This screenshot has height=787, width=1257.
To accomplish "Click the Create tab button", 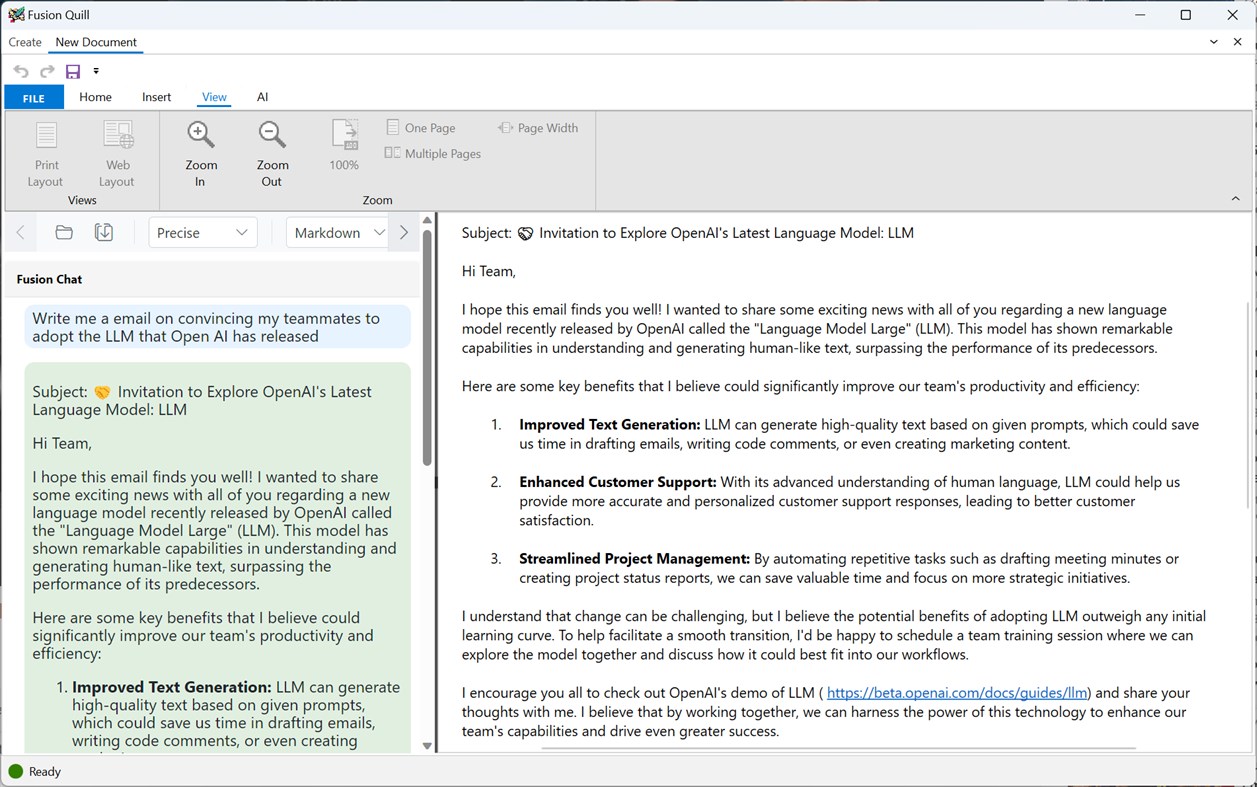I will click(x=24, y=42).
